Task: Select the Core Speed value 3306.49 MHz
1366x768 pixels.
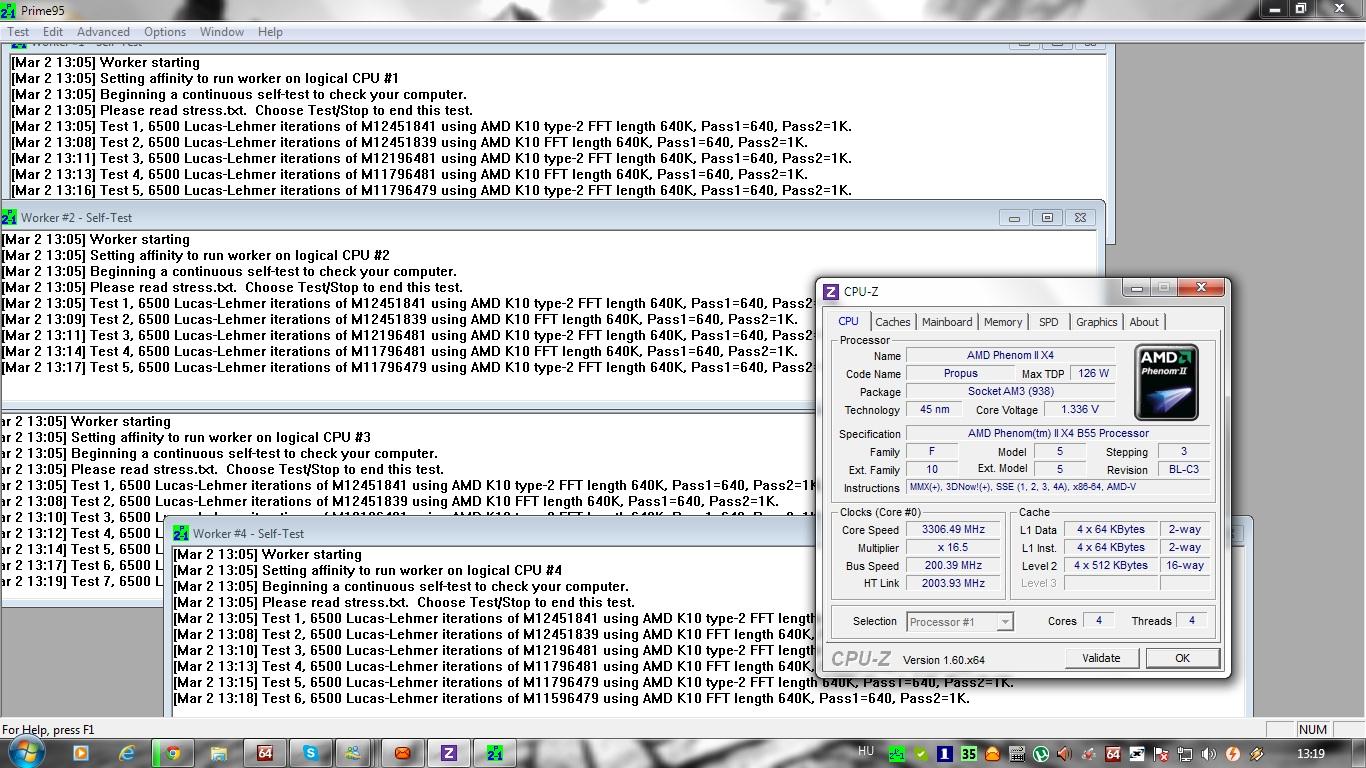Action: (x=953, y=530)
